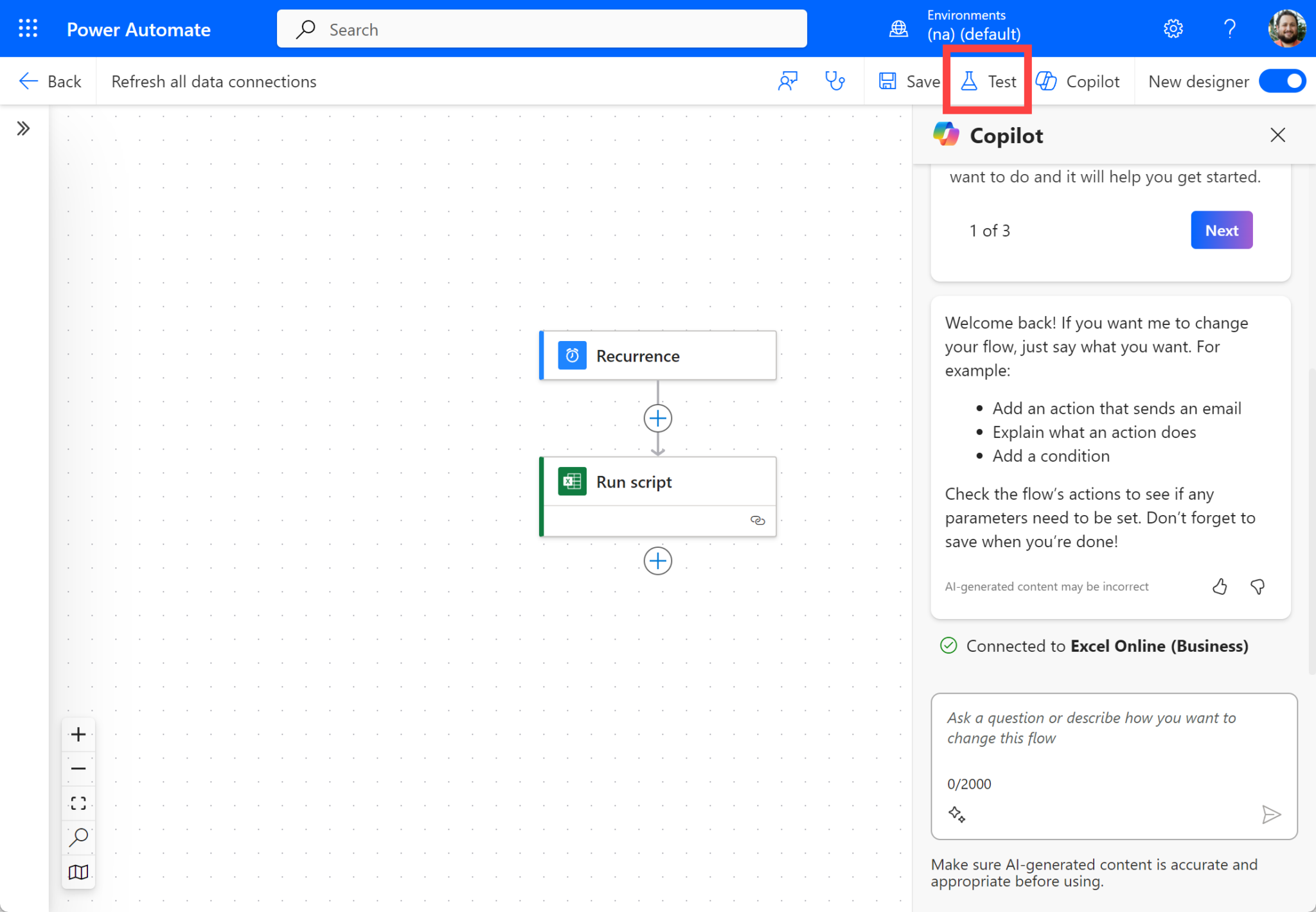Zoom in the canvas with plus
Image resolution: width=1316 pixels, height=912 pixels.
(x=78, y=734)
